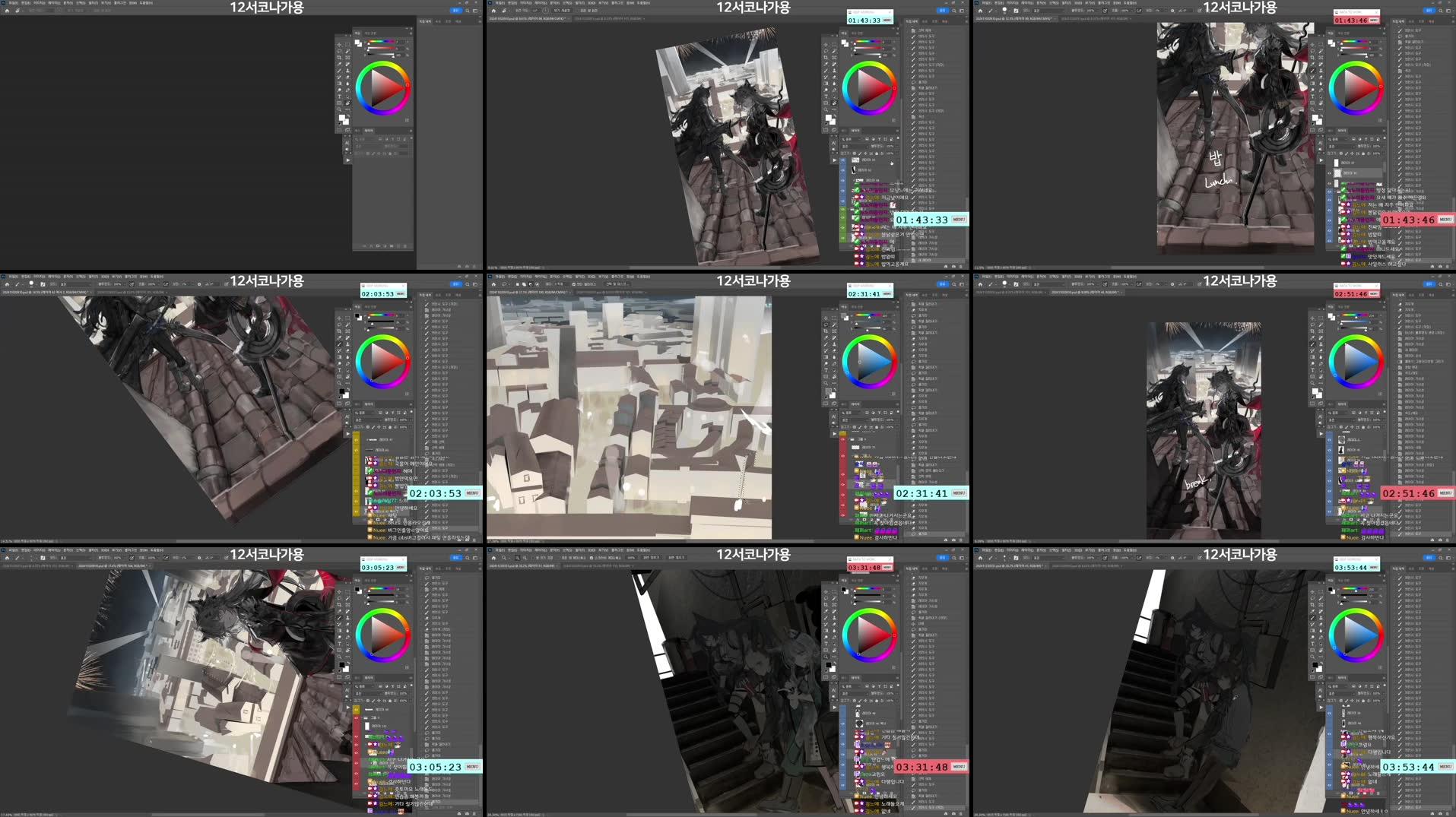
Task: Hide the topmost layer's eye in the 01:43:33 frame
Action: click(842, 160)
